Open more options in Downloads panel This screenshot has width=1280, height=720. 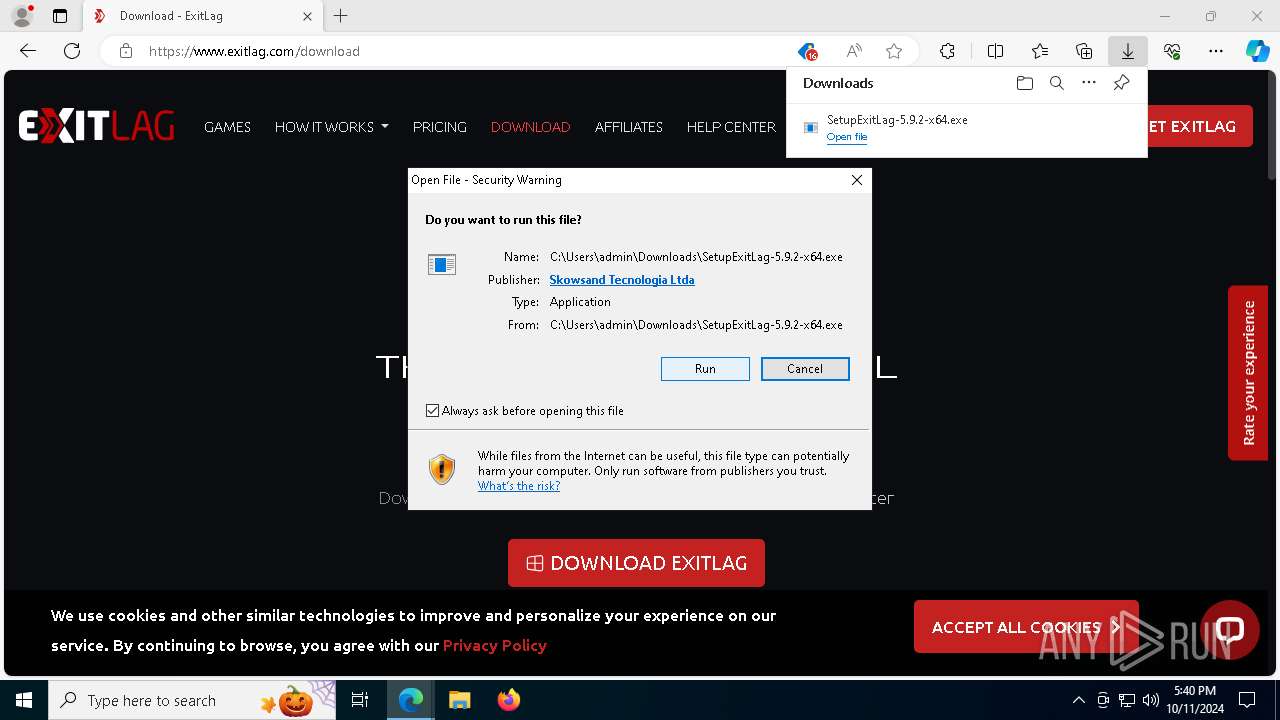(x=1089, y=83)
